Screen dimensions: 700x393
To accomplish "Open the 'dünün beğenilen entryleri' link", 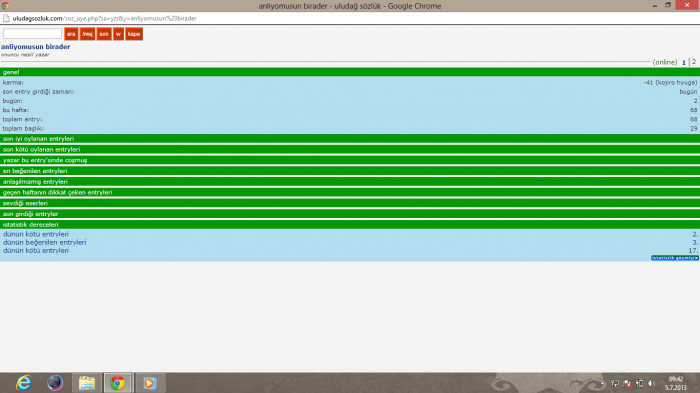I will click(45, 242).
